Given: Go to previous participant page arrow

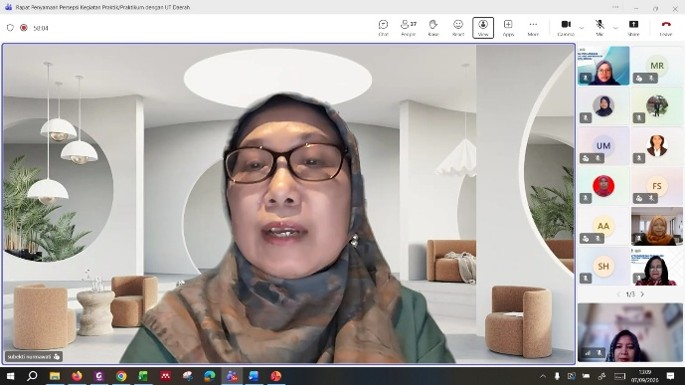Looking at the screenshot, I should click(618, 295).
